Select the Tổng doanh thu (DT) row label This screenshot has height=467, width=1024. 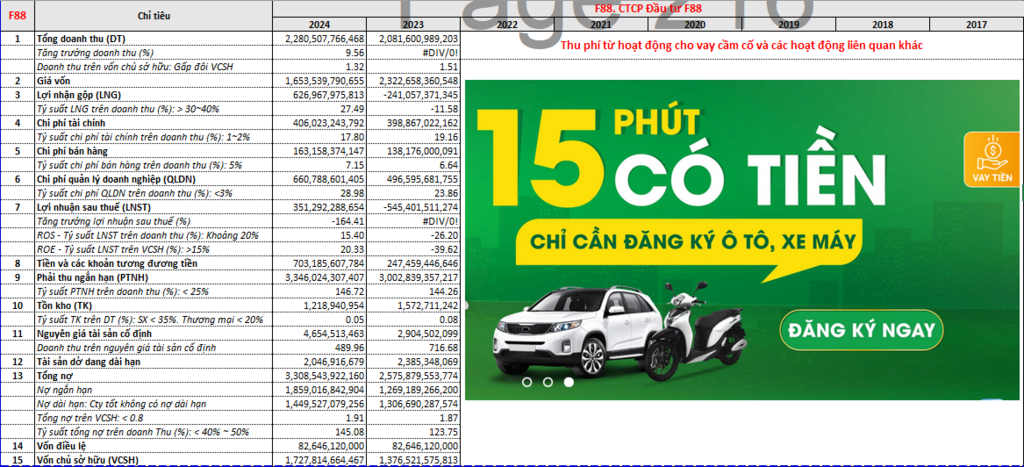(x=84, y=38)
